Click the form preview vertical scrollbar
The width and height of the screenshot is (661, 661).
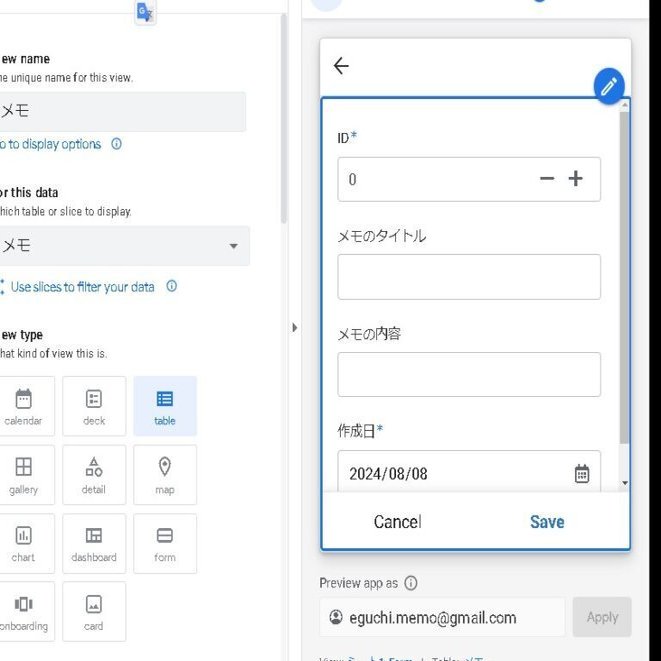[624, 278]
